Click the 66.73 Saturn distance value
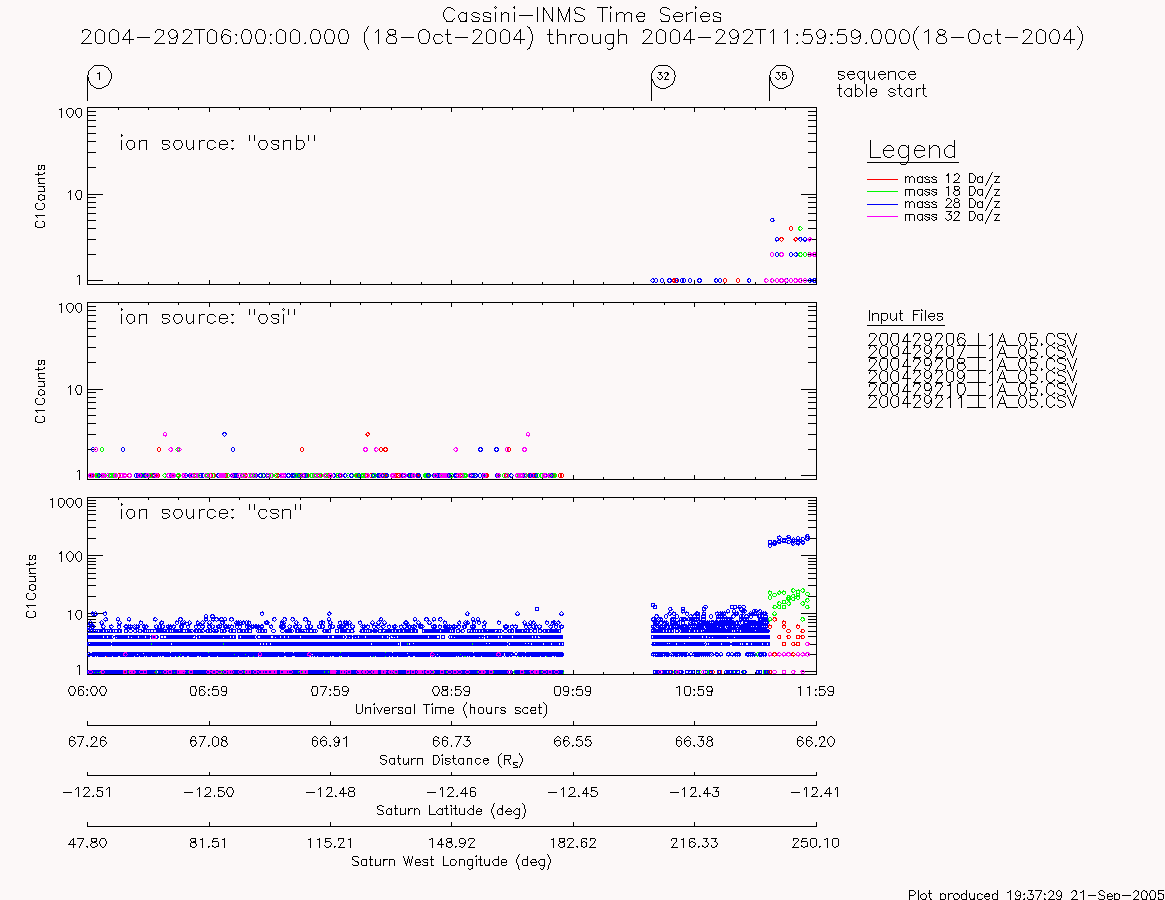Image resolution: width=1165 pixels, height=900 pixels. [x=451, y=742]
